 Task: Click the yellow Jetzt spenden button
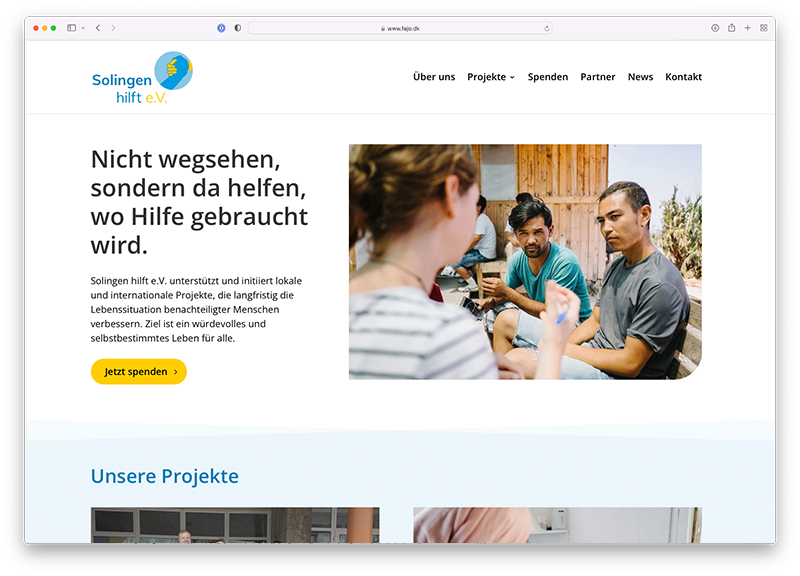point(139,371)
